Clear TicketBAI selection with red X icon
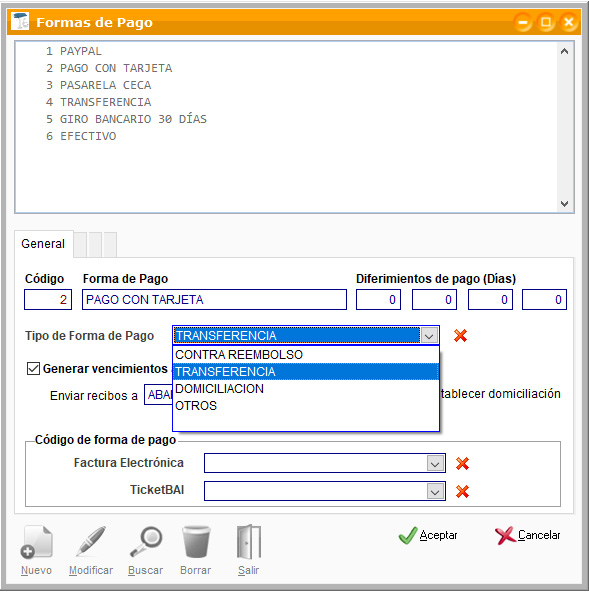Screen dimensions: 589x594 pyautogui.click(x=462, y=492)
